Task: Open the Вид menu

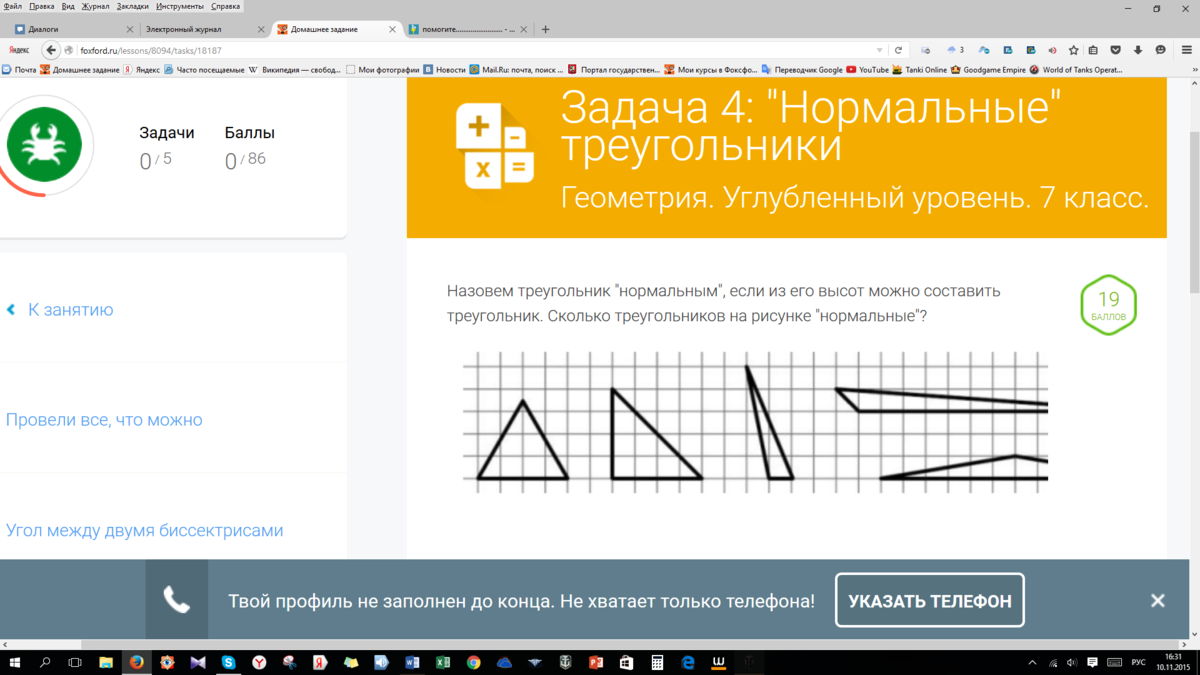Action: coord(68,6)
